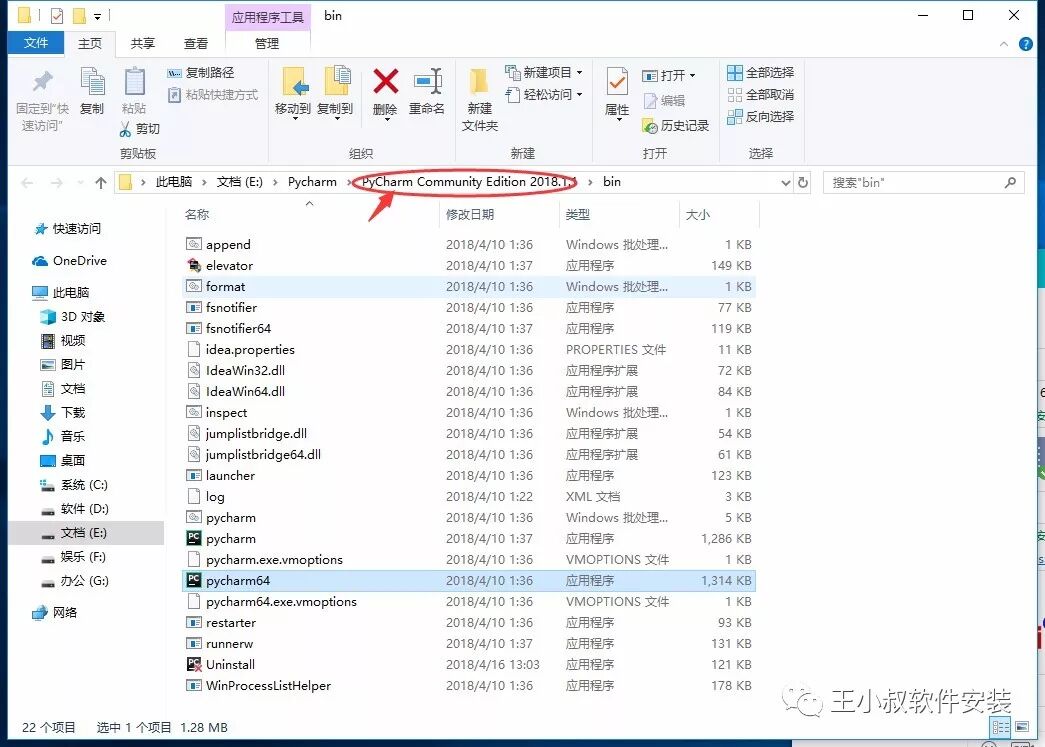The height and width of the screenshot is (747, 1045).
Task: Select Network in the navigation pane
Action: pos(55,612)
